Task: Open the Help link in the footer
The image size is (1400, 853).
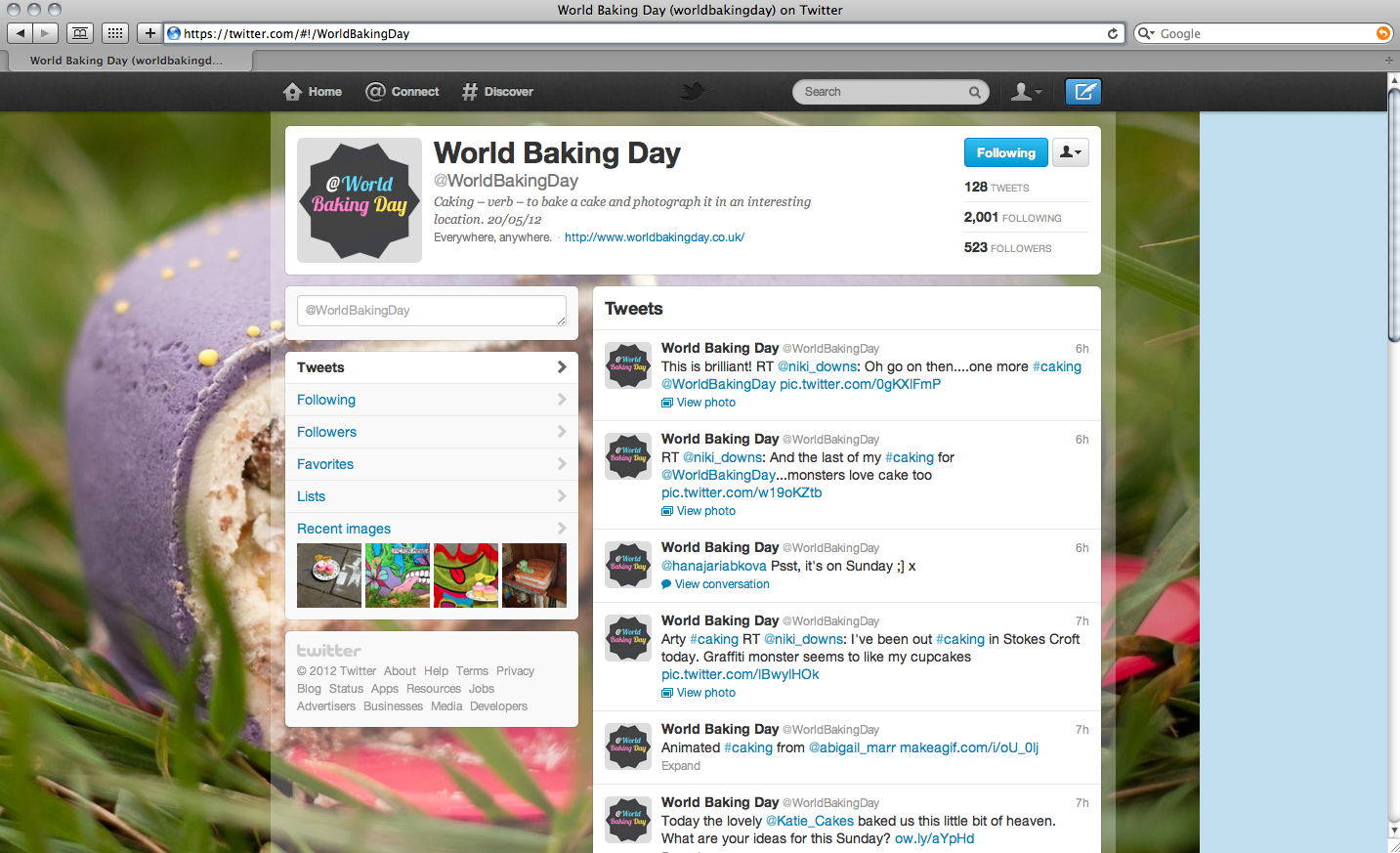Action: 436,671
